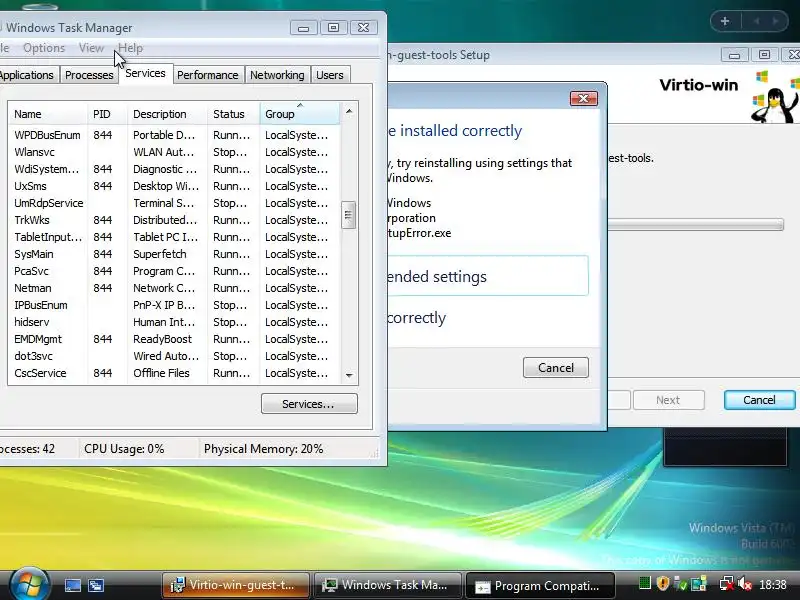The width and height of the screenshot is (800, 600).
Task: Click the plus icon in the top-right sidebar control
Action: point(725,21)
